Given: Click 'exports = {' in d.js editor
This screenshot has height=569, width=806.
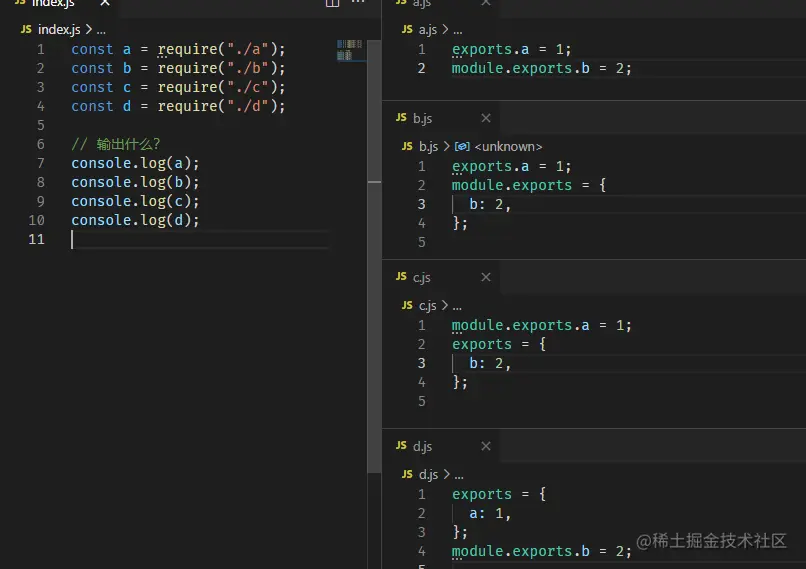Looking at the screenshot, I should [x=499, y=494].
